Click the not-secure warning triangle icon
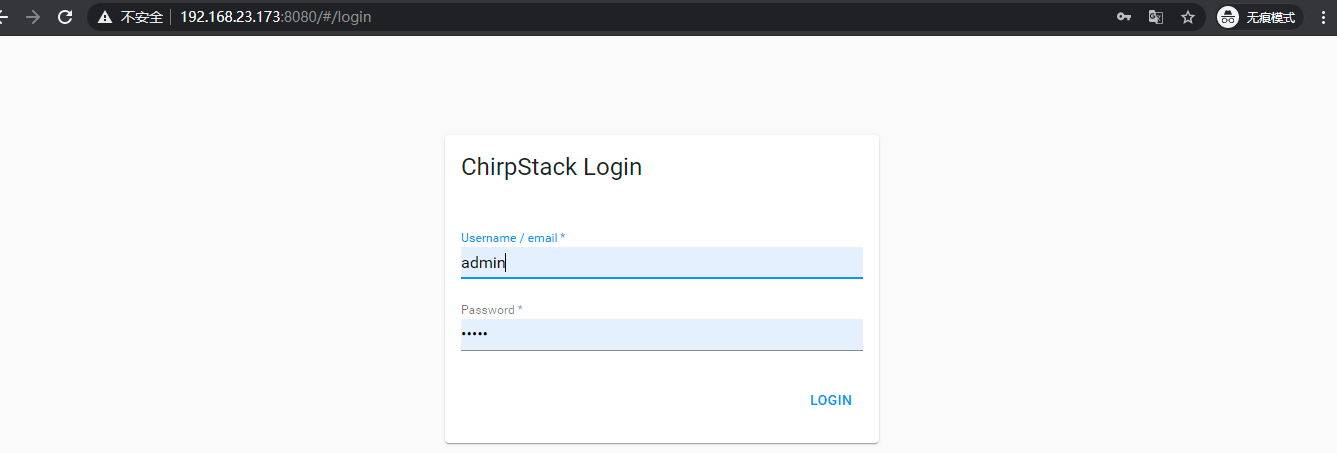Image resolution: width=1337 pixels, height=453 pixels. click(x=105, y=17)
